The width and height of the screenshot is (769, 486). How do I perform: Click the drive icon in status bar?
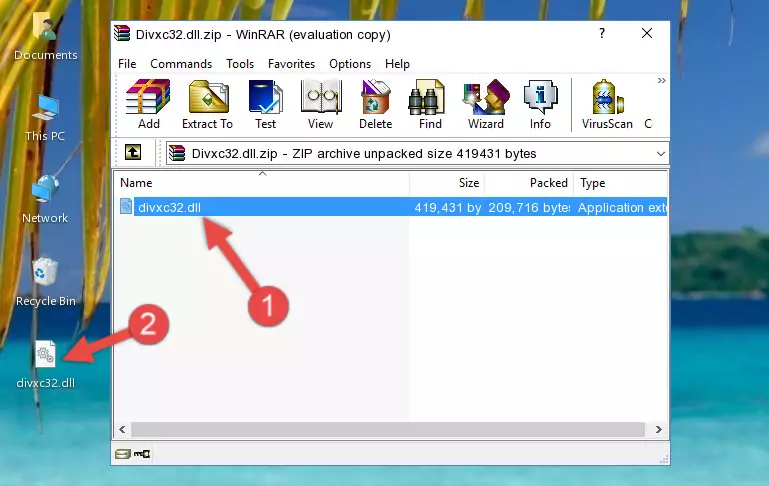pyautogui.click(x=122, y=454)
